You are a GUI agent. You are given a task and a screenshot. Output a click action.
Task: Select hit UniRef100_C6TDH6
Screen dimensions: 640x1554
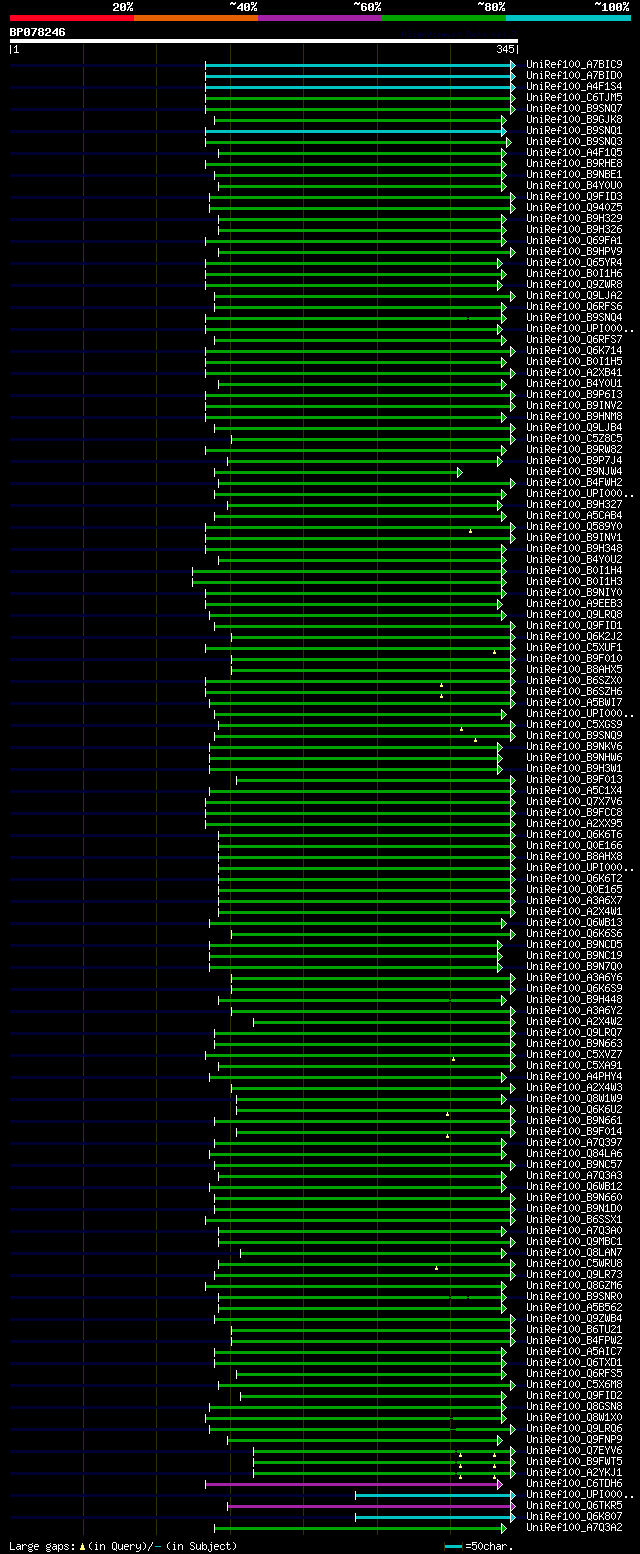(x=574, y=1484)
